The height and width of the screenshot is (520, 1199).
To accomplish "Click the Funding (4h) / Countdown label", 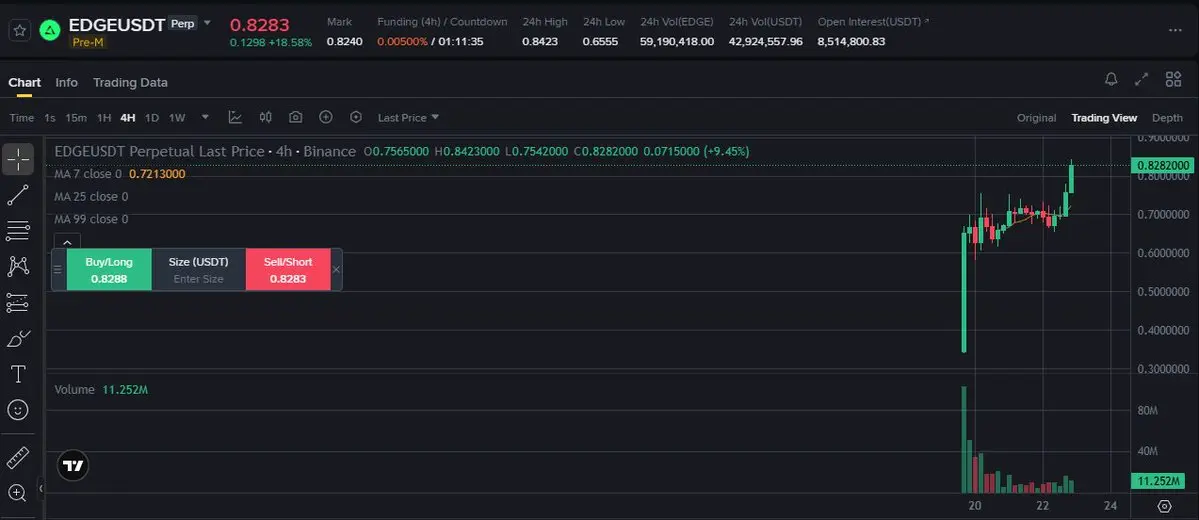I will (442, 22).
